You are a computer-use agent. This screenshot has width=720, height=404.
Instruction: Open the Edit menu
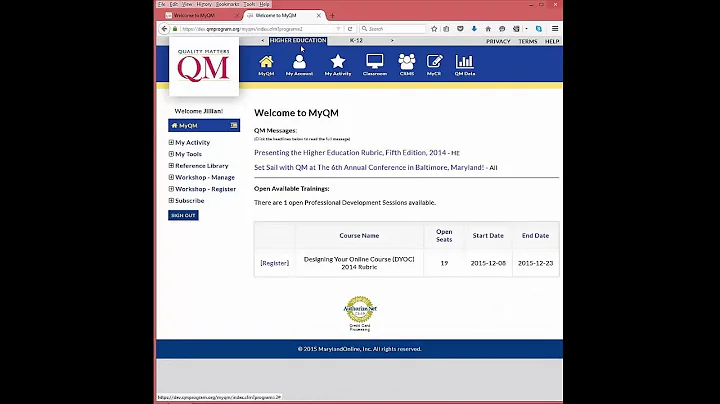point(174,4)
